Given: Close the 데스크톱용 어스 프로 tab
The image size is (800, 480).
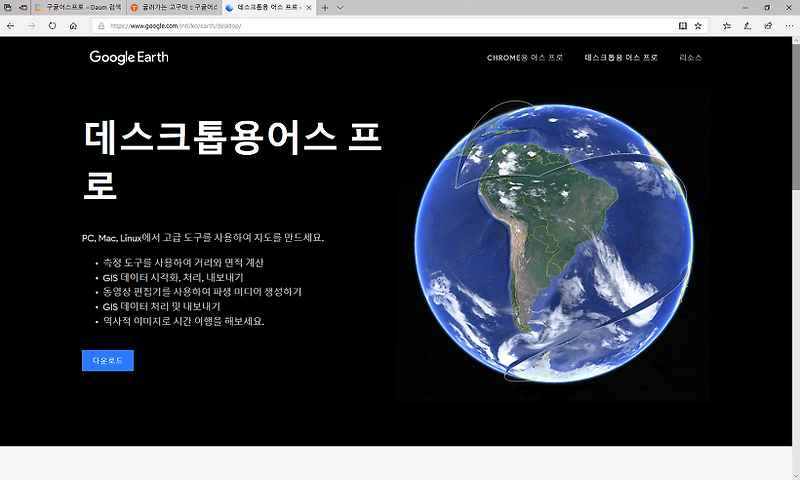Looking at the screenshot, I should point(309,8).
